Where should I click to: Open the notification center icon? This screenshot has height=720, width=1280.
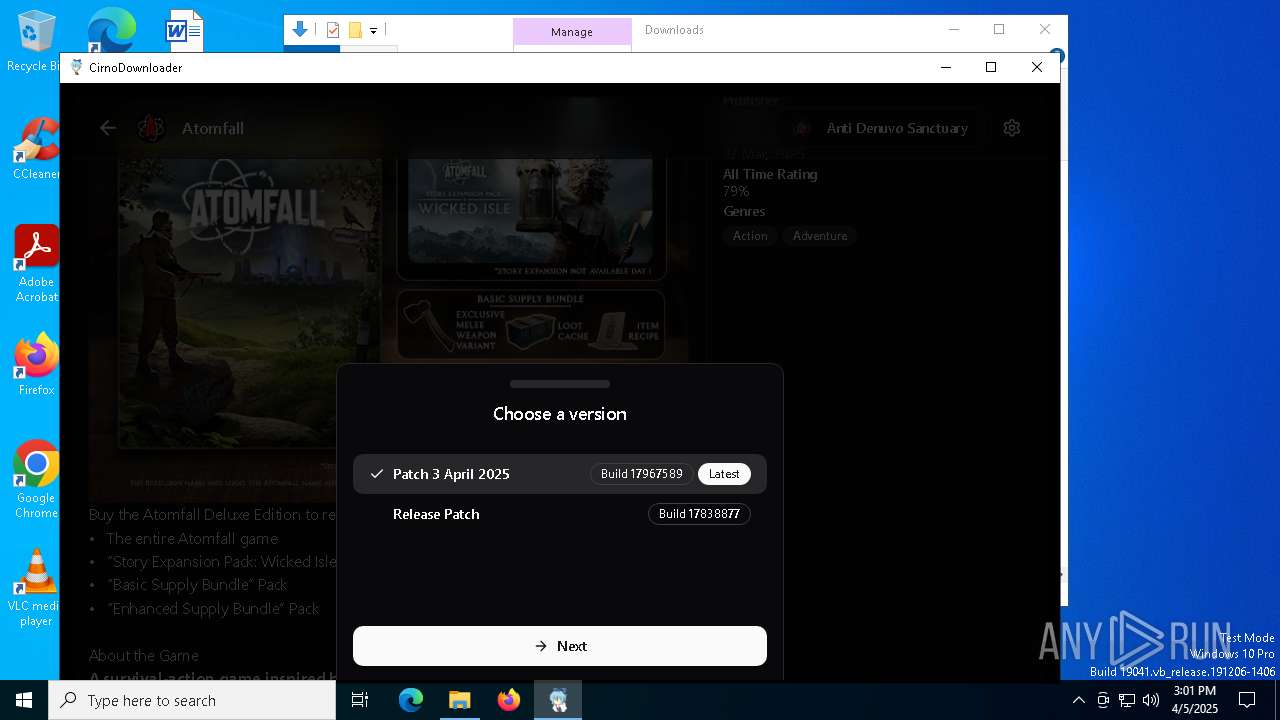point(1247,700)
